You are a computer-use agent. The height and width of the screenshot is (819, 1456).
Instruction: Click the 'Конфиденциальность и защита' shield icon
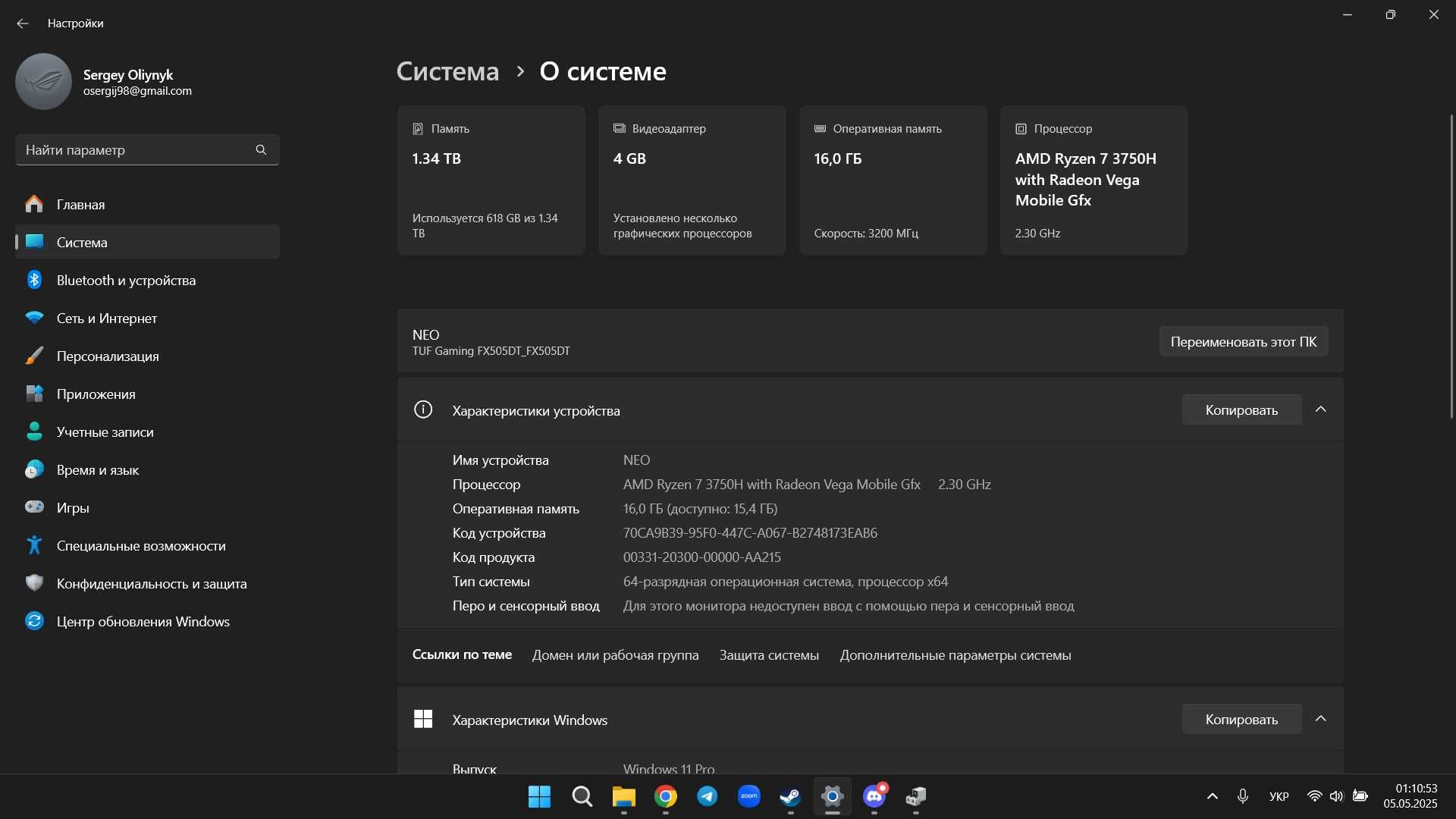point(34,583)
